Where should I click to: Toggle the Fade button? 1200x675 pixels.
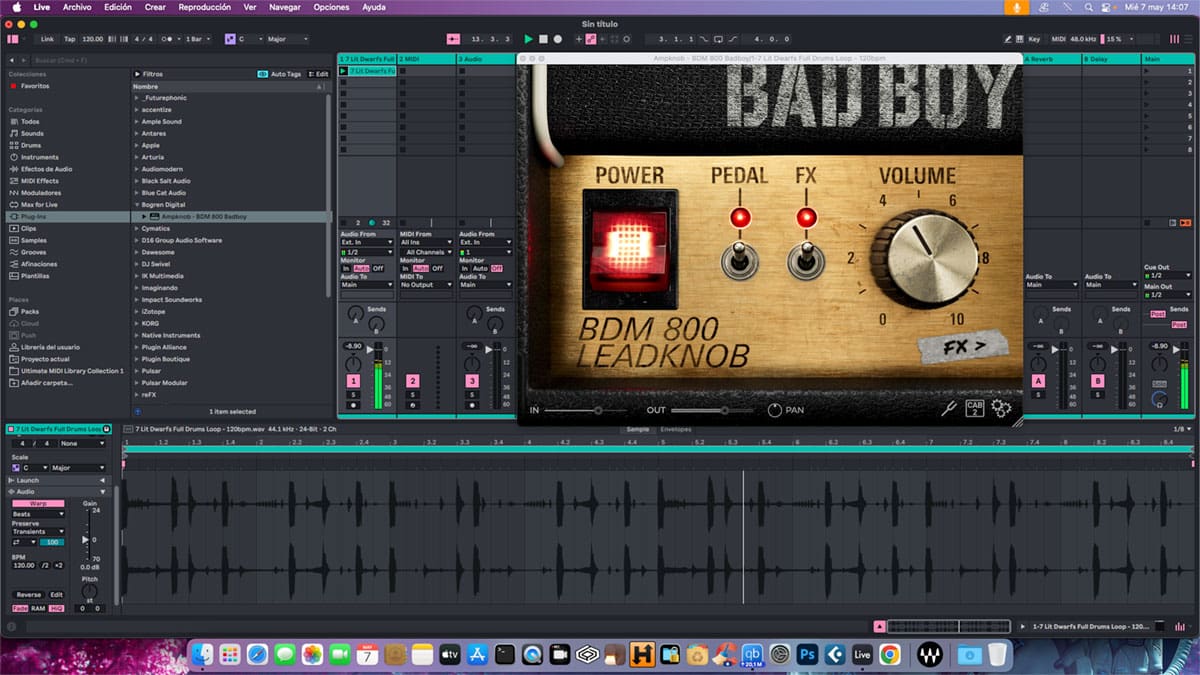20,608
